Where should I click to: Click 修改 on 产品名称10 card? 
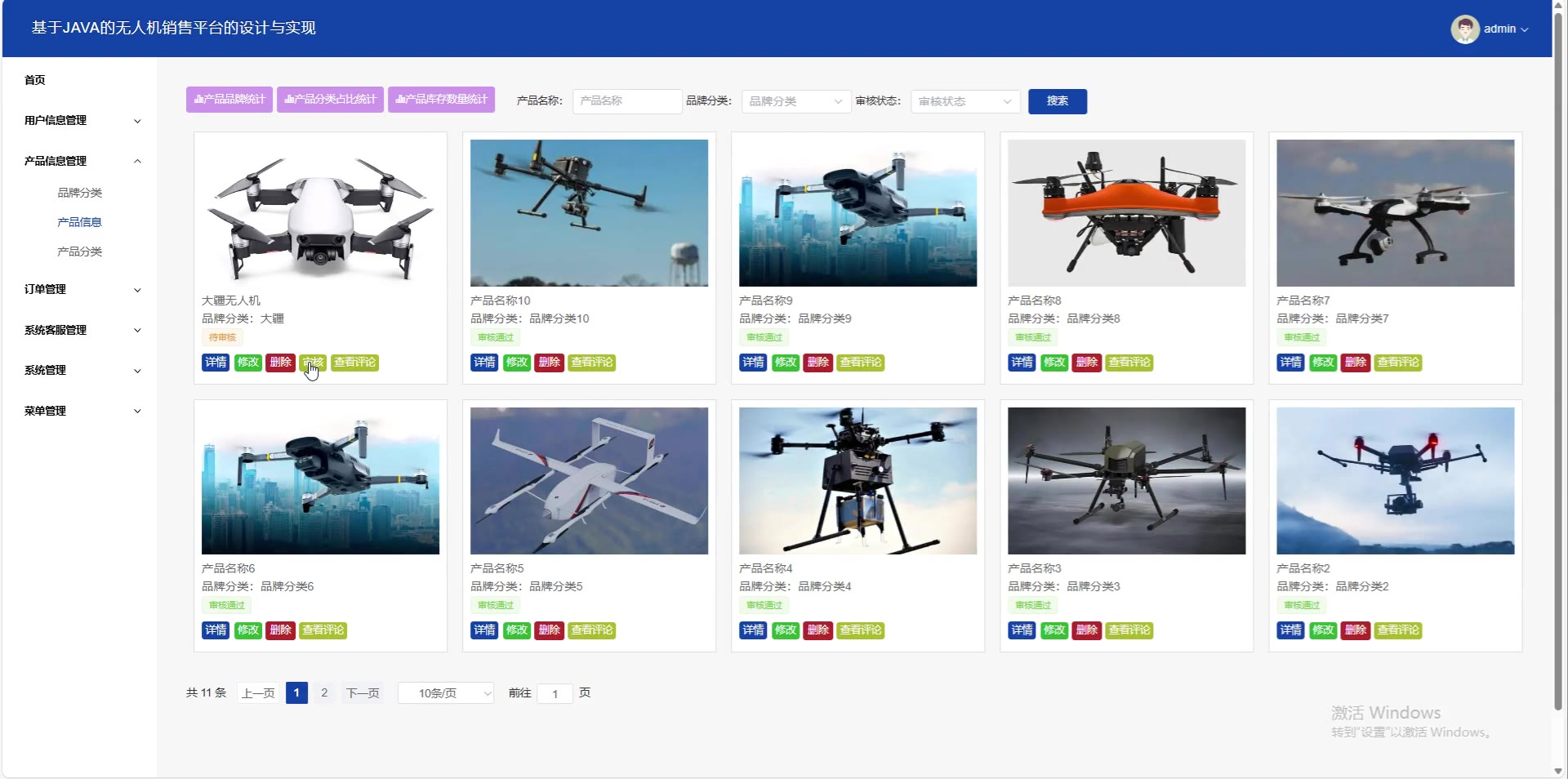pos(517,363)
